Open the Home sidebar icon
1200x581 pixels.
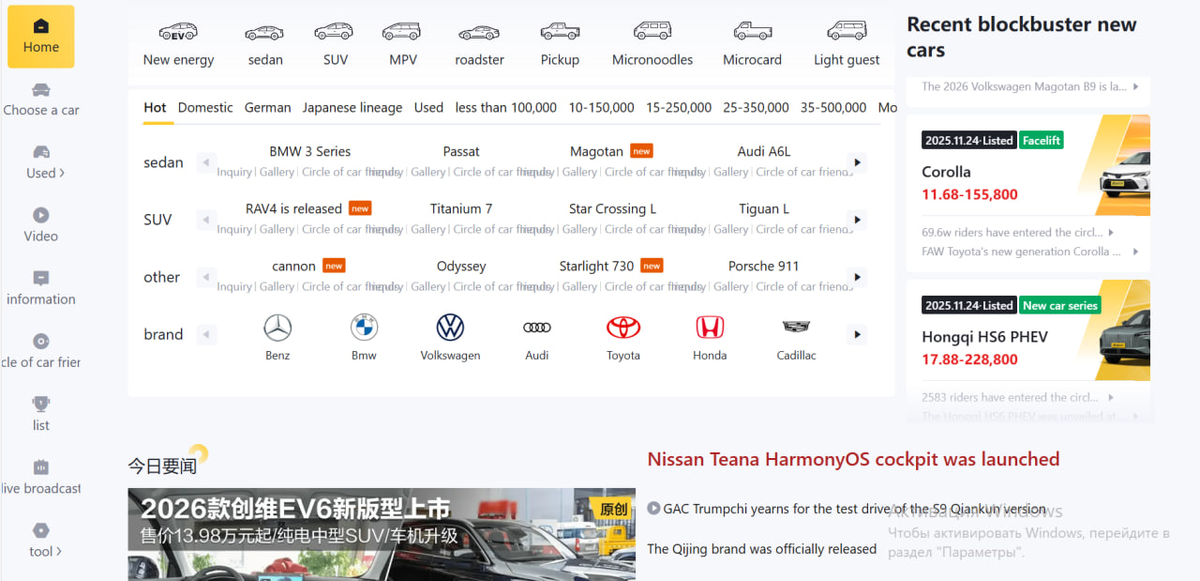click(x=41, y=36)
